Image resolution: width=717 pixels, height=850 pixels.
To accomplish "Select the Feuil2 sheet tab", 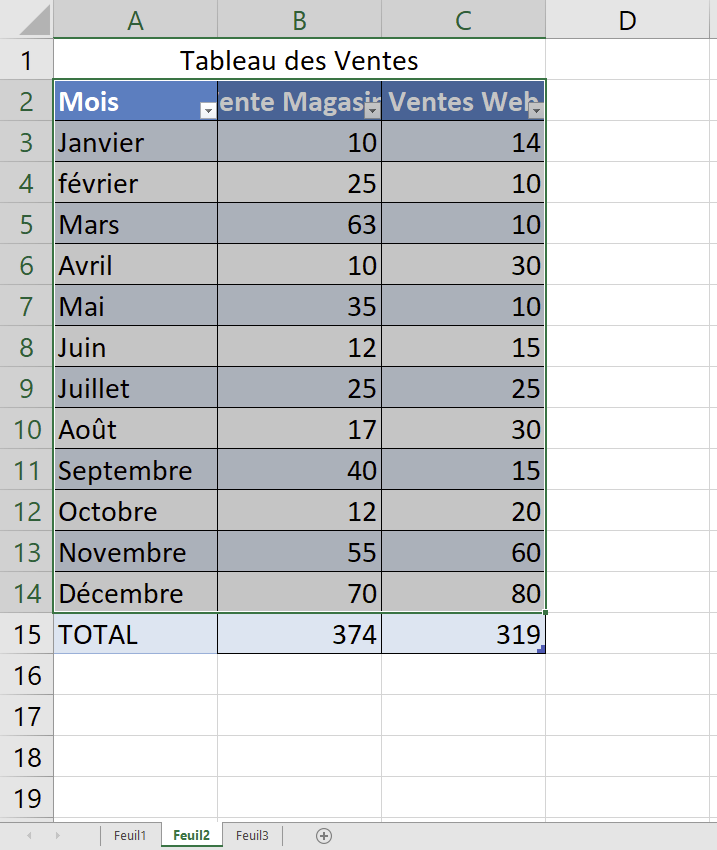I will (x=191, y=836).
